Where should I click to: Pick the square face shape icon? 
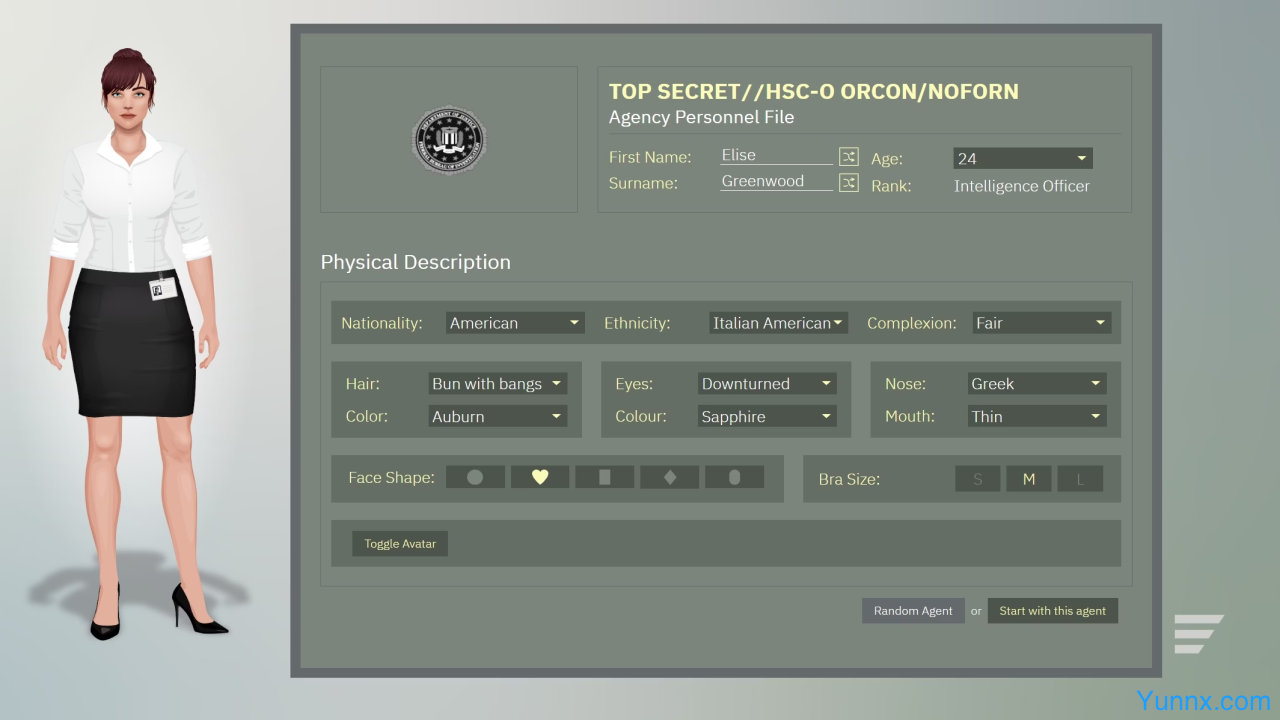[604, 477]
